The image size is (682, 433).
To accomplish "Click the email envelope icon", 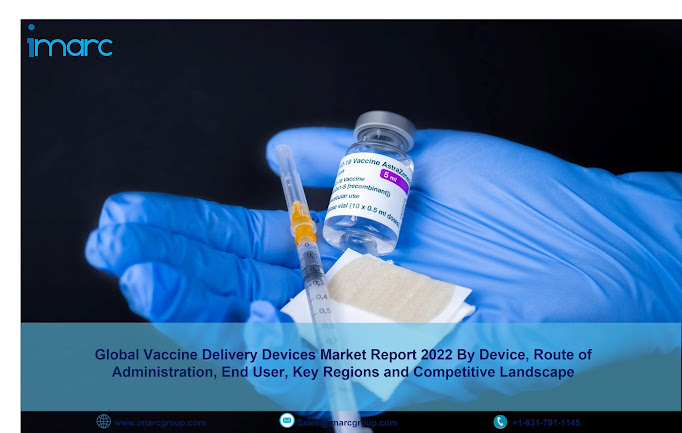I will pyautogui.click(x=287, y=420).
